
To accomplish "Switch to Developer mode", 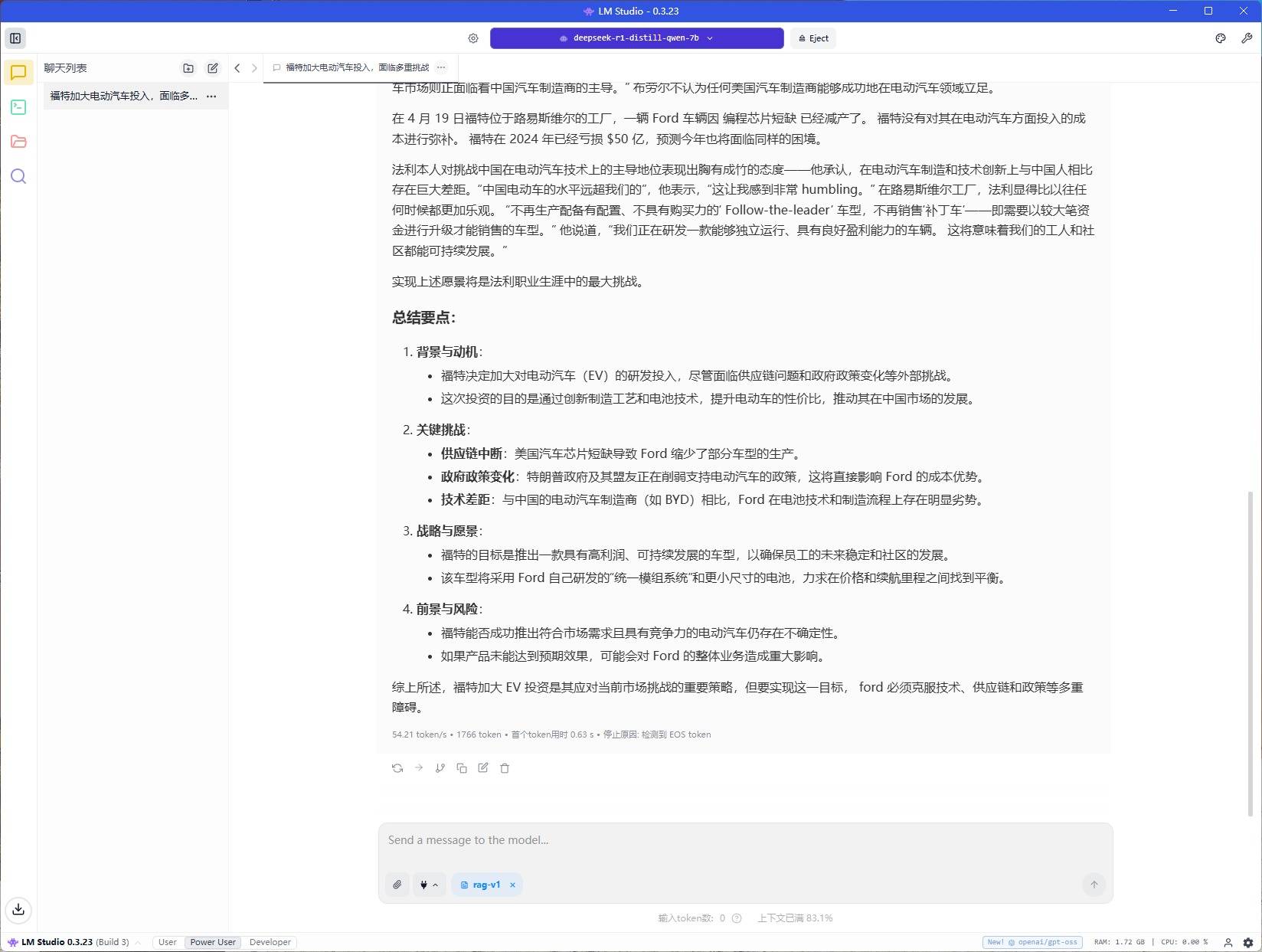I will [x=270, y=942].
